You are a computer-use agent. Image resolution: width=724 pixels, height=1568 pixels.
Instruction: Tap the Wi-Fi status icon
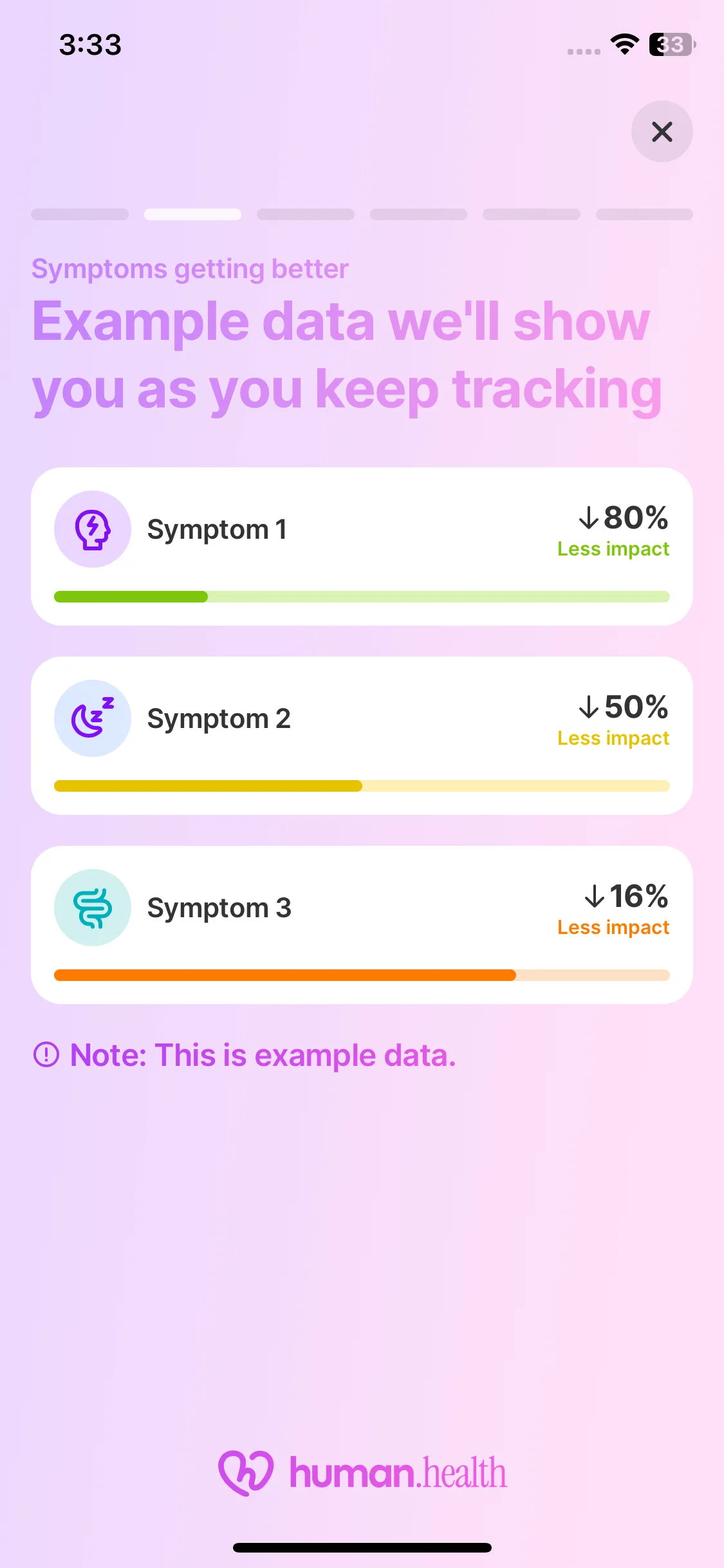[x=624, y=44]
